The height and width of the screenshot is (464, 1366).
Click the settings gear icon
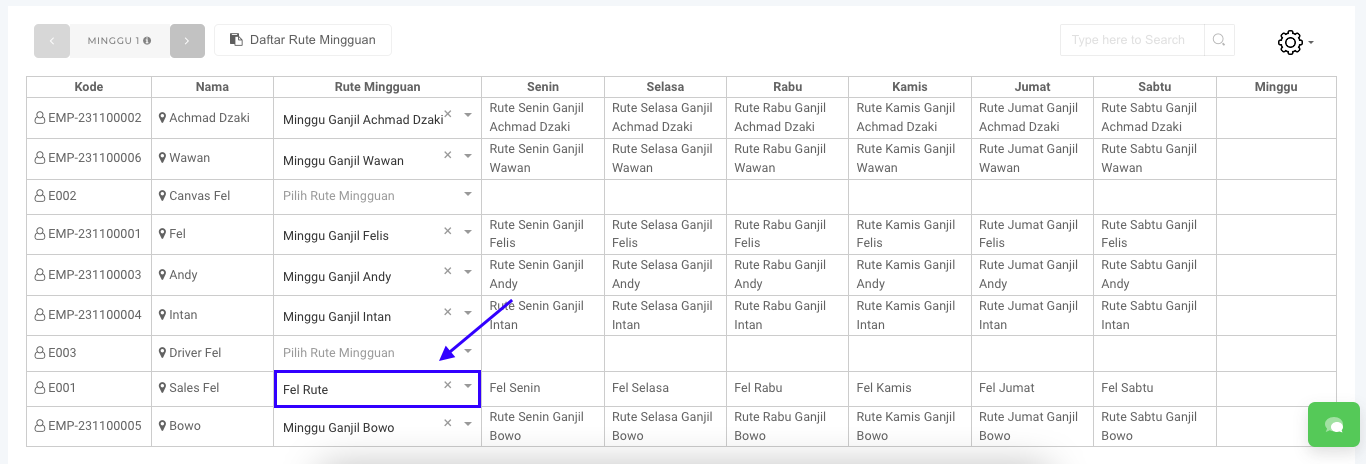pyautogui.click(x=1290, y=42)
